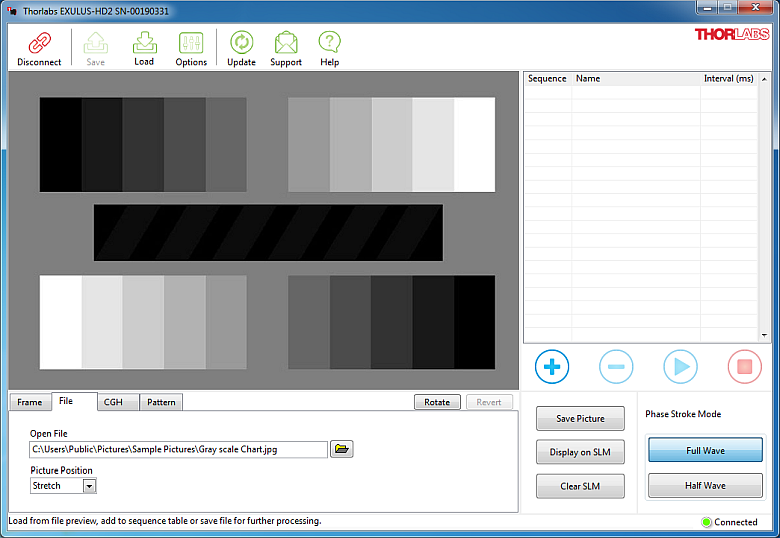Image resolution: width=780 pixels, height=538 pixels.
Task: Click the Open File path input field
Action: 179,449
